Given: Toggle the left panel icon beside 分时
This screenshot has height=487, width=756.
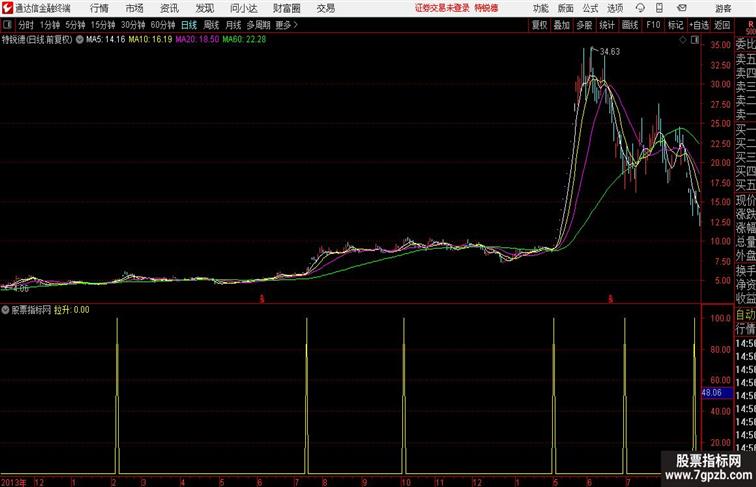Looking at the screenshot, I should point(7,25).
